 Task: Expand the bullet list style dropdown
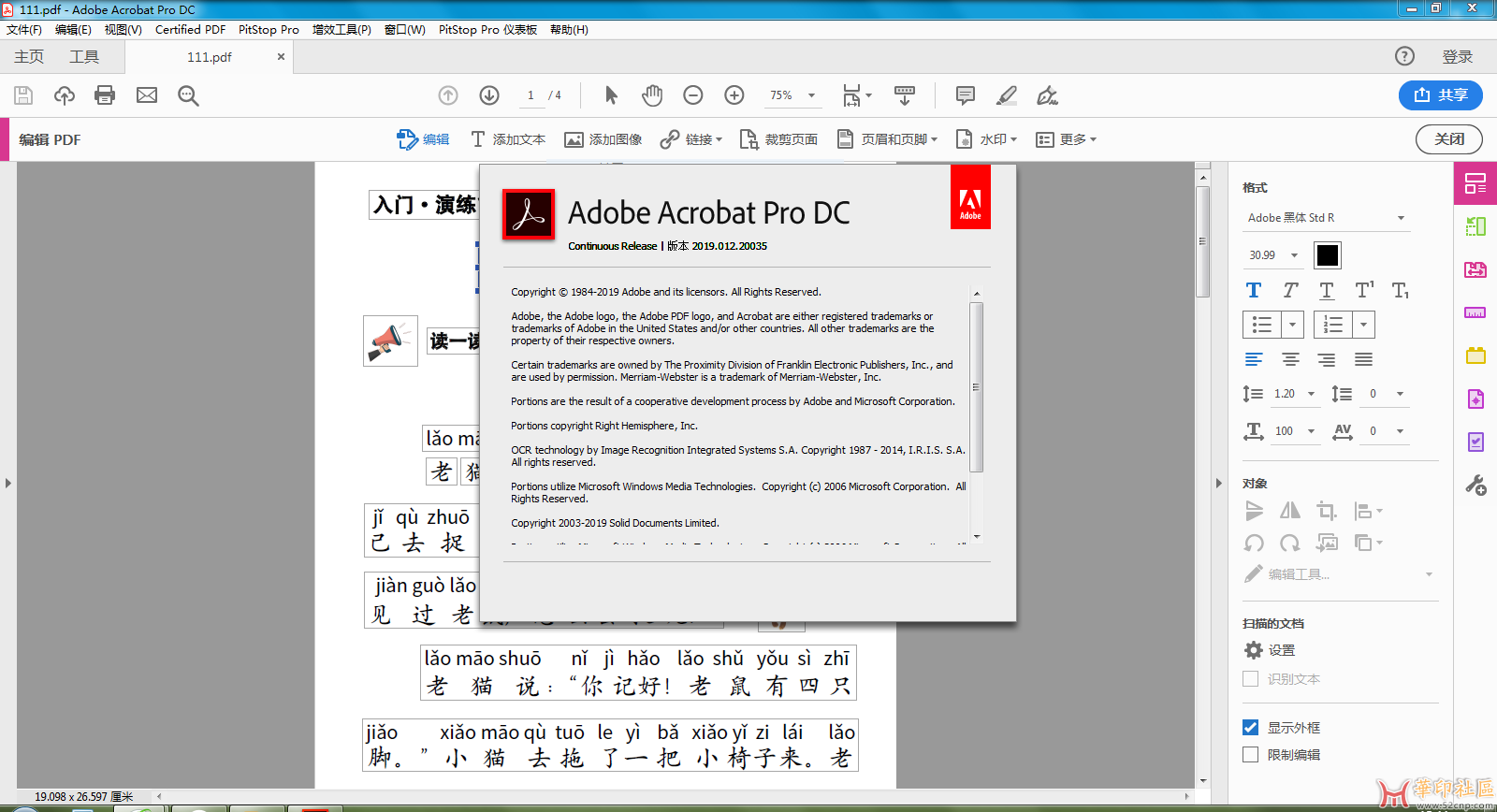(1292, 325)
